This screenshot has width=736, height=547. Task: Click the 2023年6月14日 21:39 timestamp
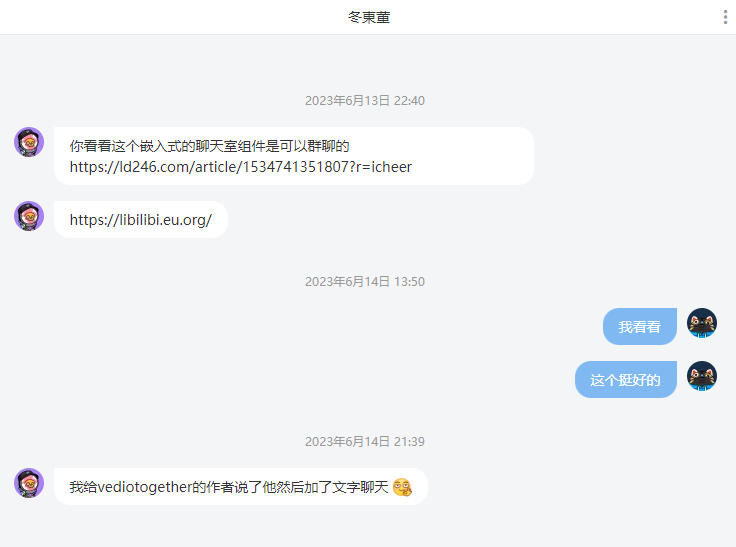[365, 441]
